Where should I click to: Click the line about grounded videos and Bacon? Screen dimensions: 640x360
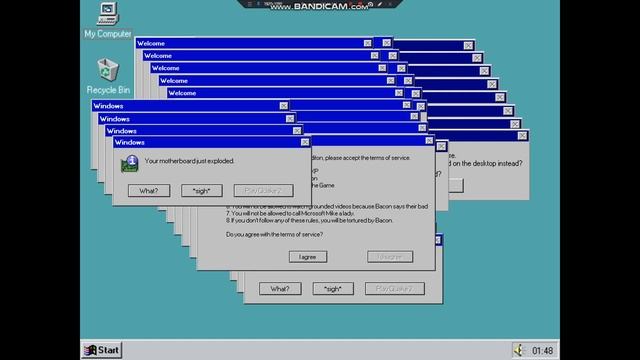328,207
